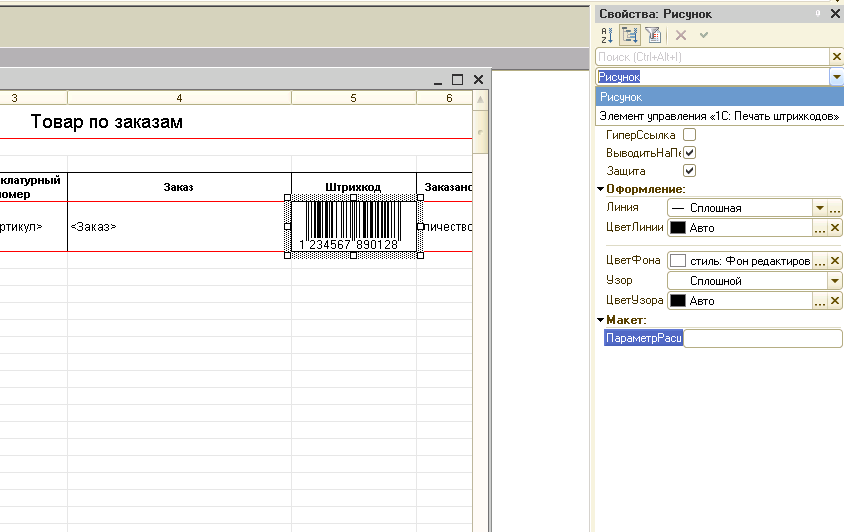Click cancel editing X icon in toolbar
This screenshot has width=844, height=532.
pos(681,36)
